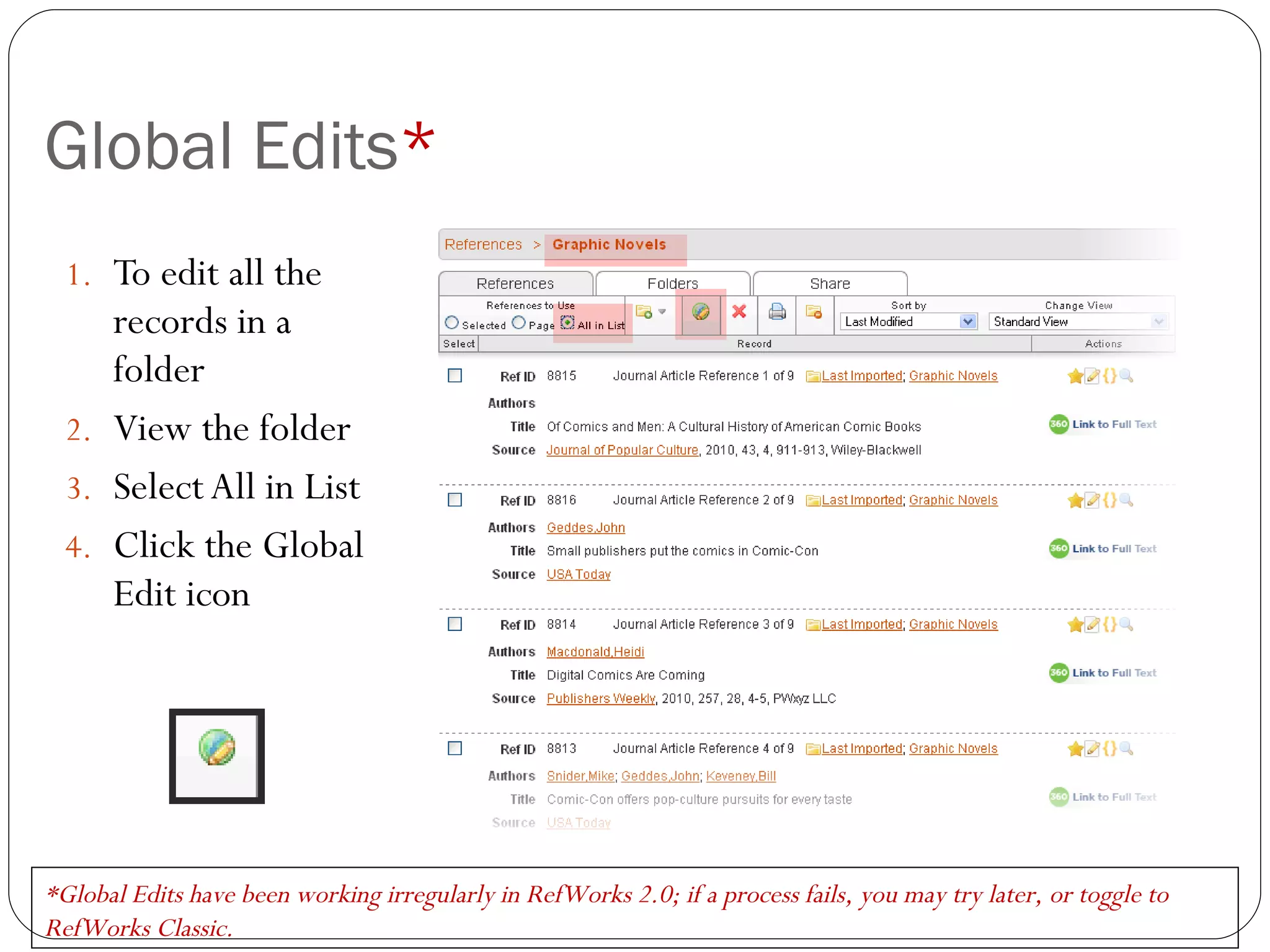
Task: Click title 'Small publishers put the comics in Comic-Con'
Action: point(682,551)
